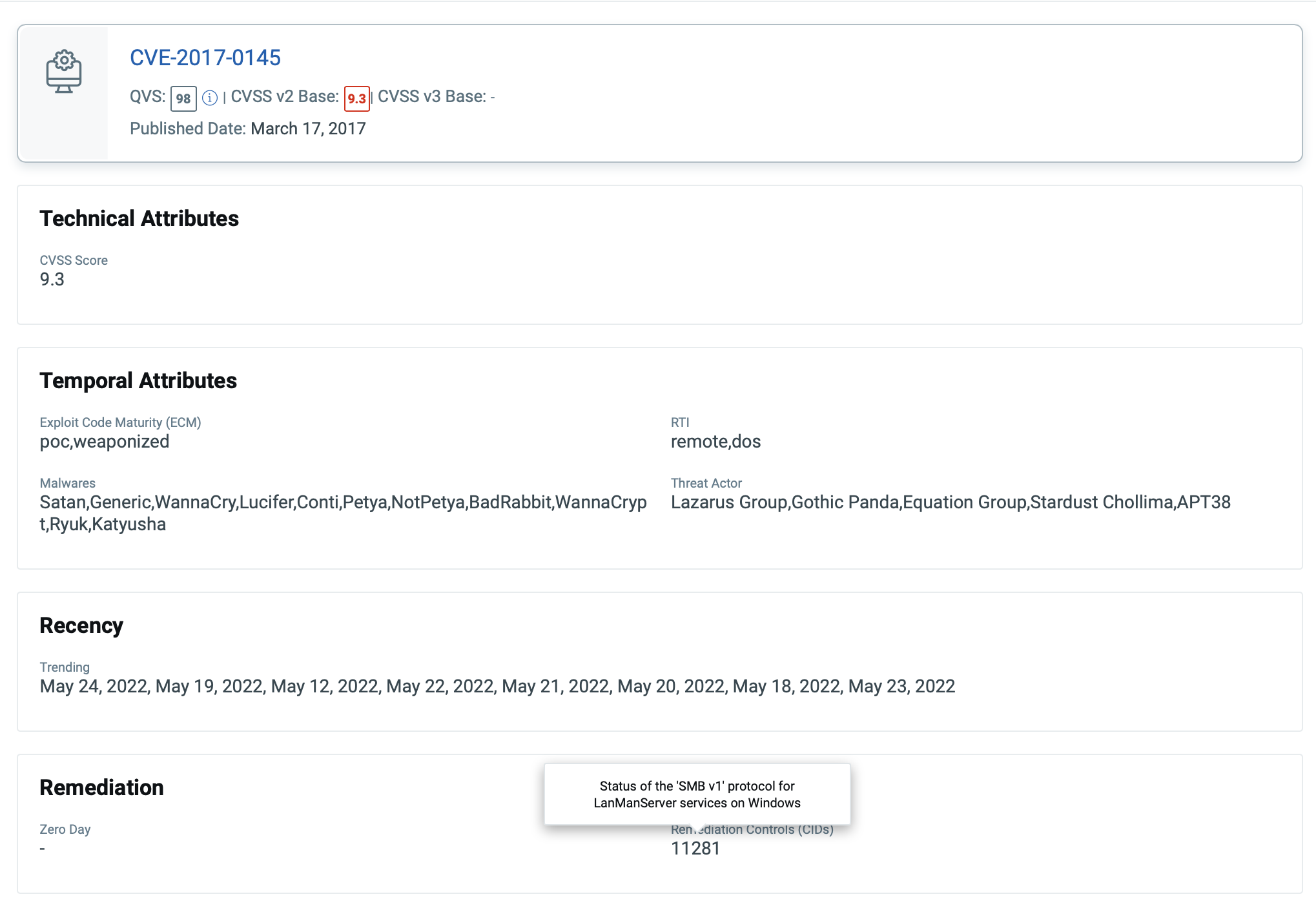Click the Published Date March 17, 2017

pos(308,129)
